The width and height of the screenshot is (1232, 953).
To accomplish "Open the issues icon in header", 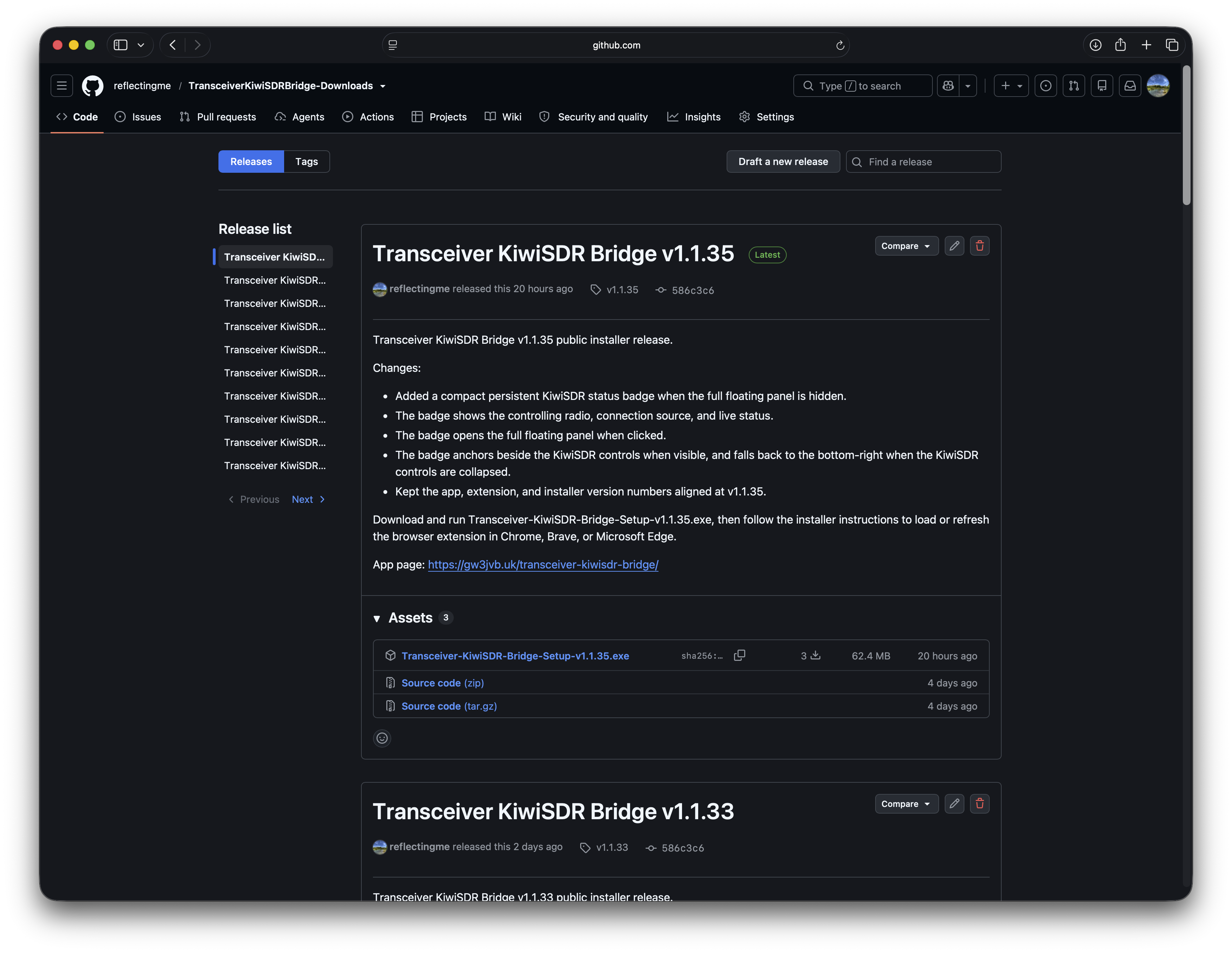I will pyautogui.click(x=1045, y=86).
